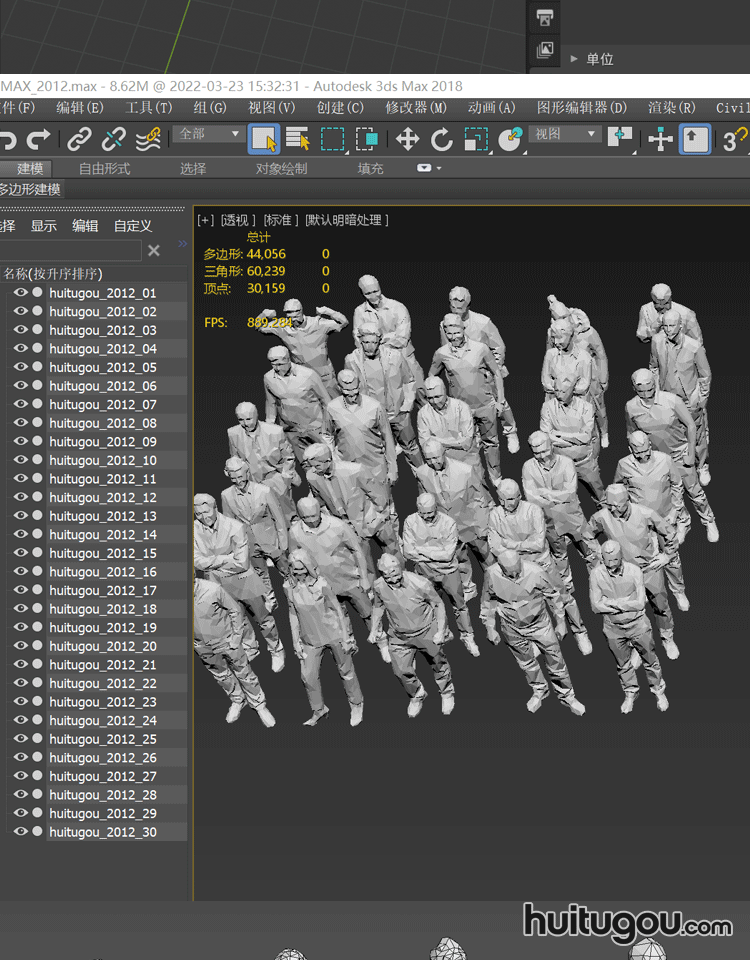Select huitugou_2012_10 in the object list
Screen dimensions: 750x960
103,460
